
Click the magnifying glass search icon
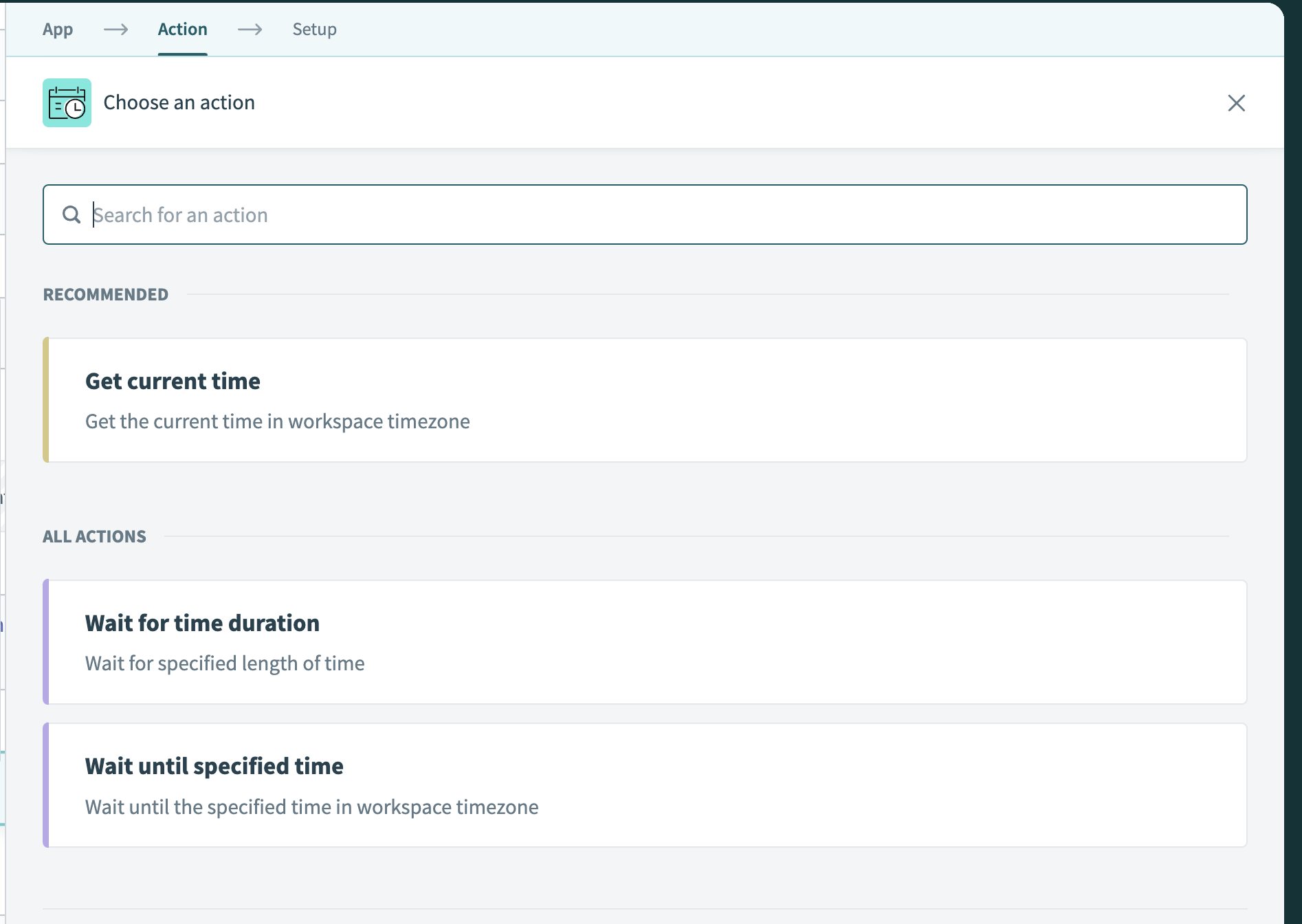71,215
